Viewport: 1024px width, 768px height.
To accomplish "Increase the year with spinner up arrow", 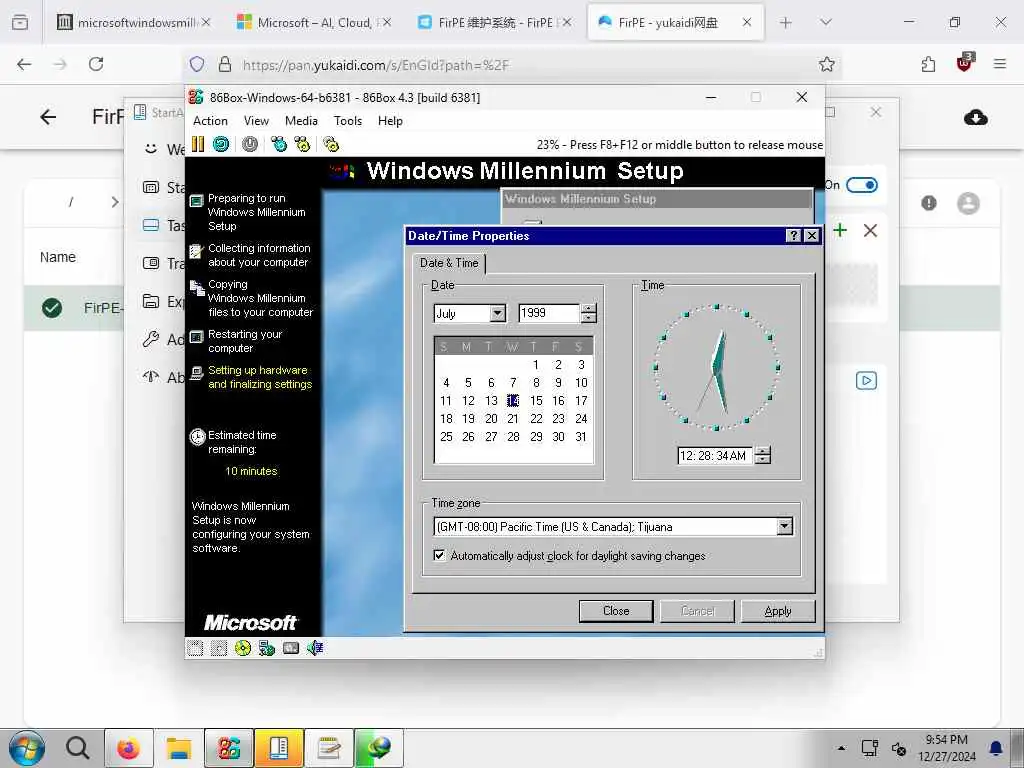I will [588, 309].
